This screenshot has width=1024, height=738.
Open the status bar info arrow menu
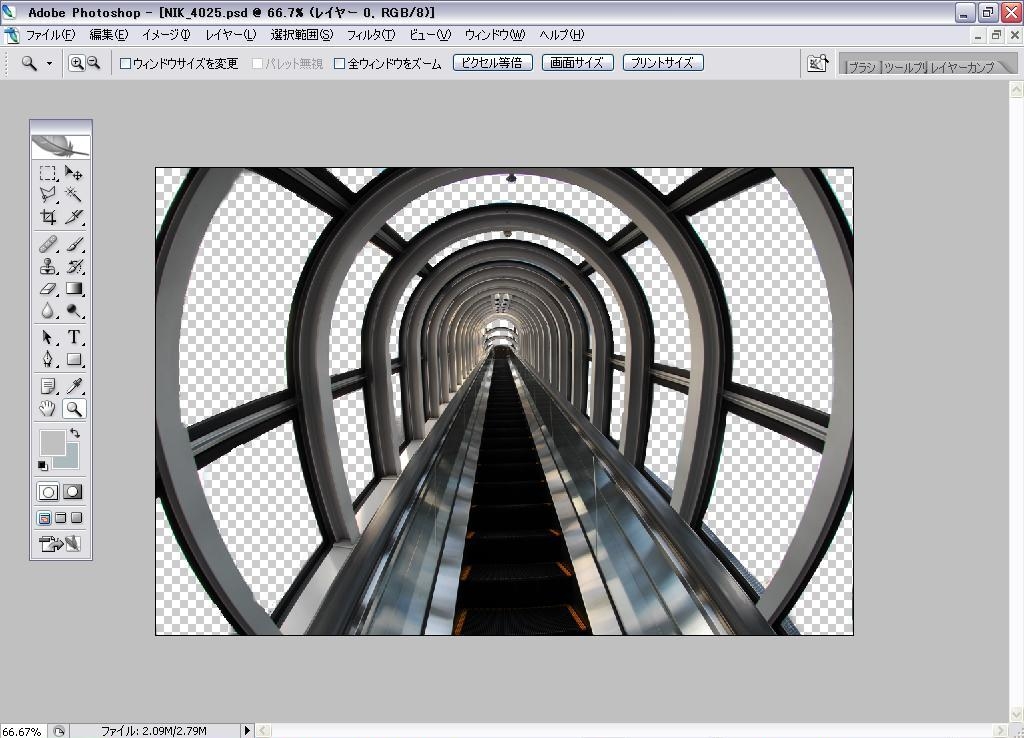pyautogui.click(x=247, y=731)
